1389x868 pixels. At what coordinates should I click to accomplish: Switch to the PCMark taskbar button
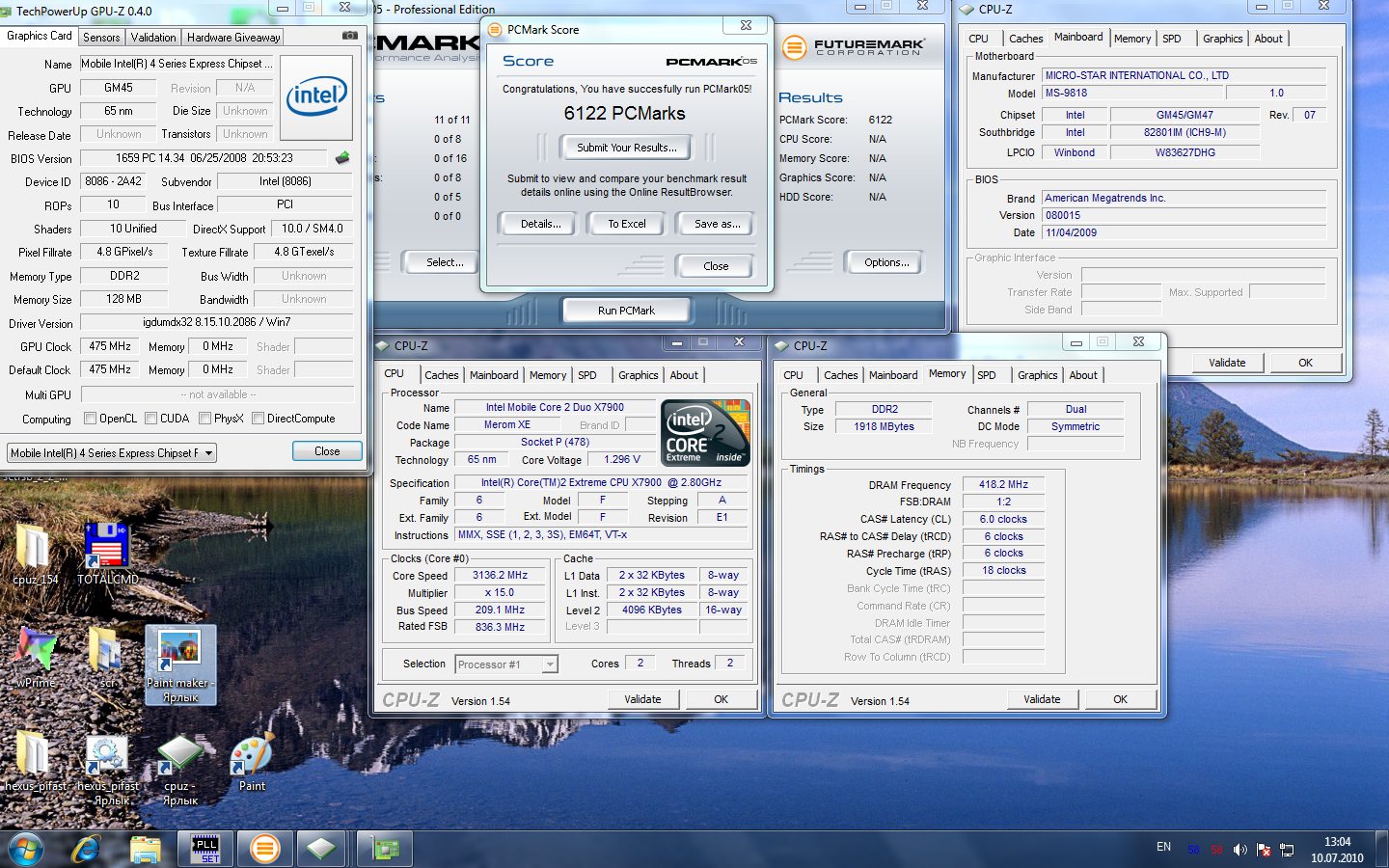coord(263,849)
